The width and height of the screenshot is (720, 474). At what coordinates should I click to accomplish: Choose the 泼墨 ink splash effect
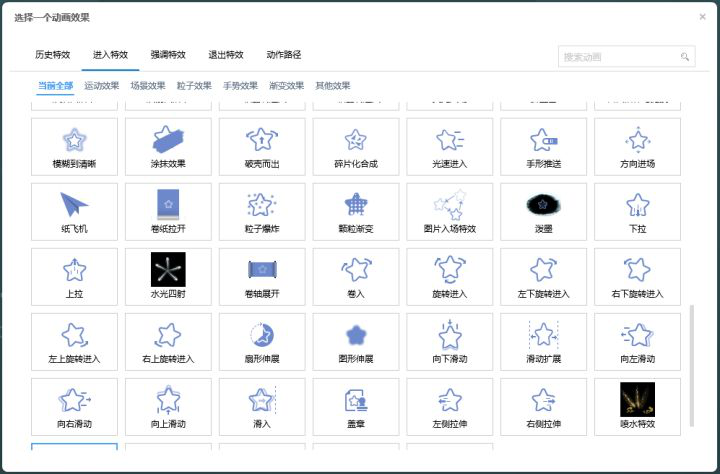click(x=543, y=212)
